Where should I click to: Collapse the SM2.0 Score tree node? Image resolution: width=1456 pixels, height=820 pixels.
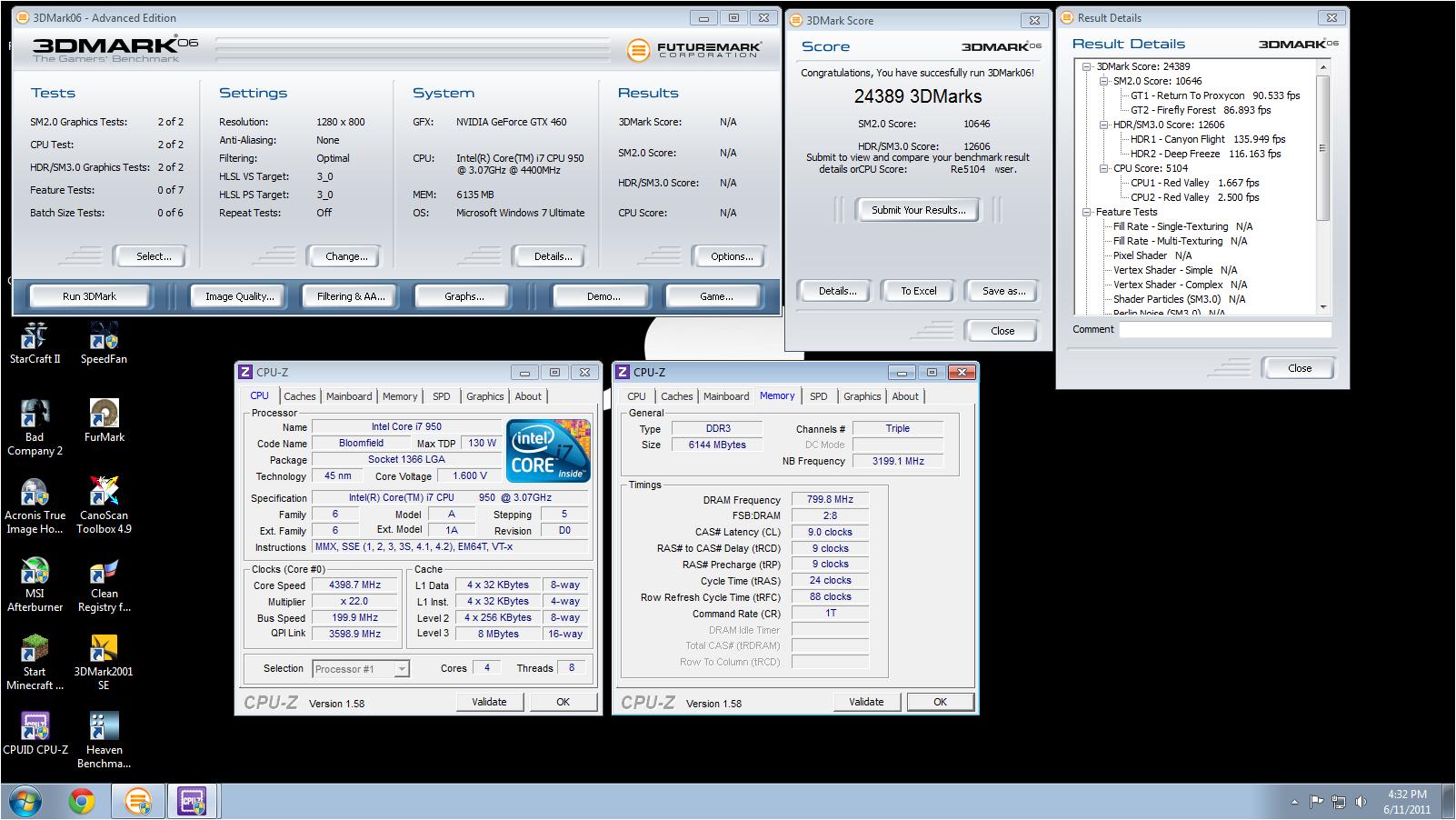click(1104, 81)
